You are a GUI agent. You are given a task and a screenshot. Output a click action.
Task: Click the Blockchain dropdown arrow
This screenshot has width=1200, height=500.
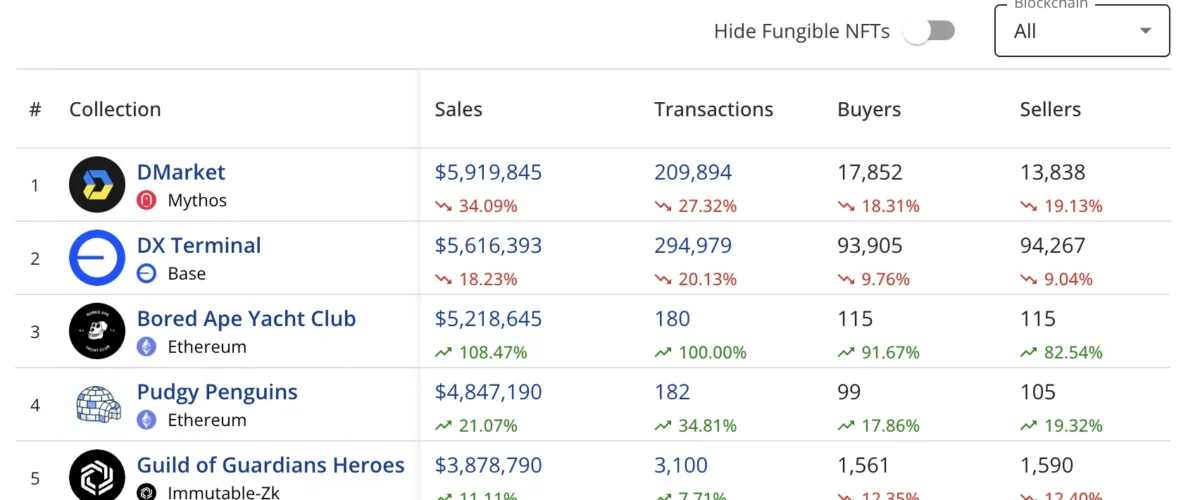pos(1146,31)
